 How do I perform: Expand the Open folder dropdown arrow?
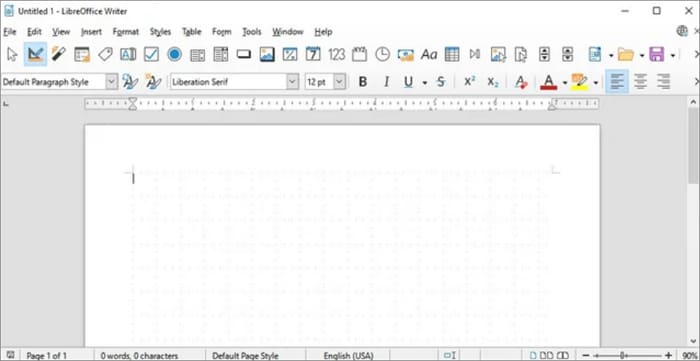642,55
